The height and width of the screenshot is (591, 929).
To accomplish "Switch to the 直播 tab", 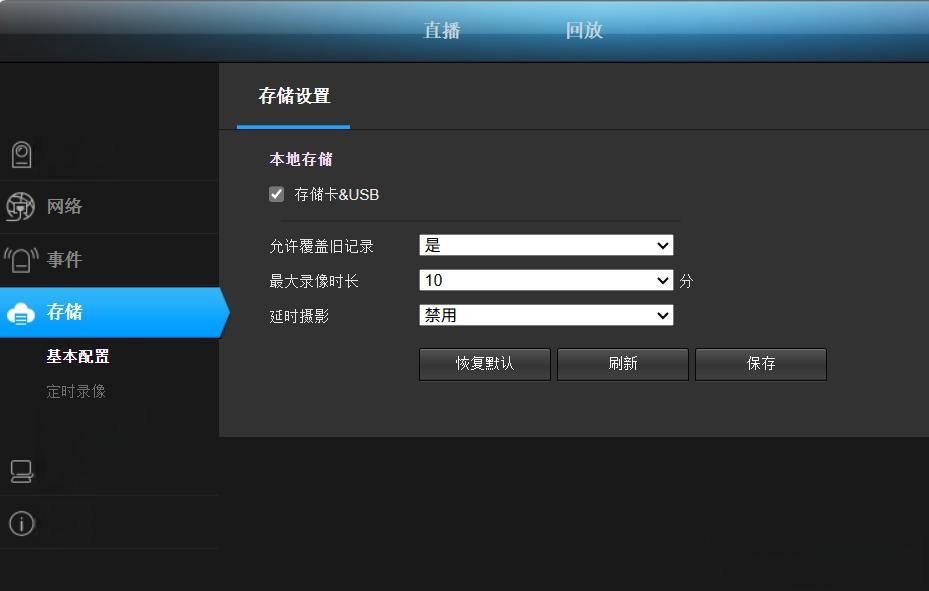I will click(x=441, y=30).
